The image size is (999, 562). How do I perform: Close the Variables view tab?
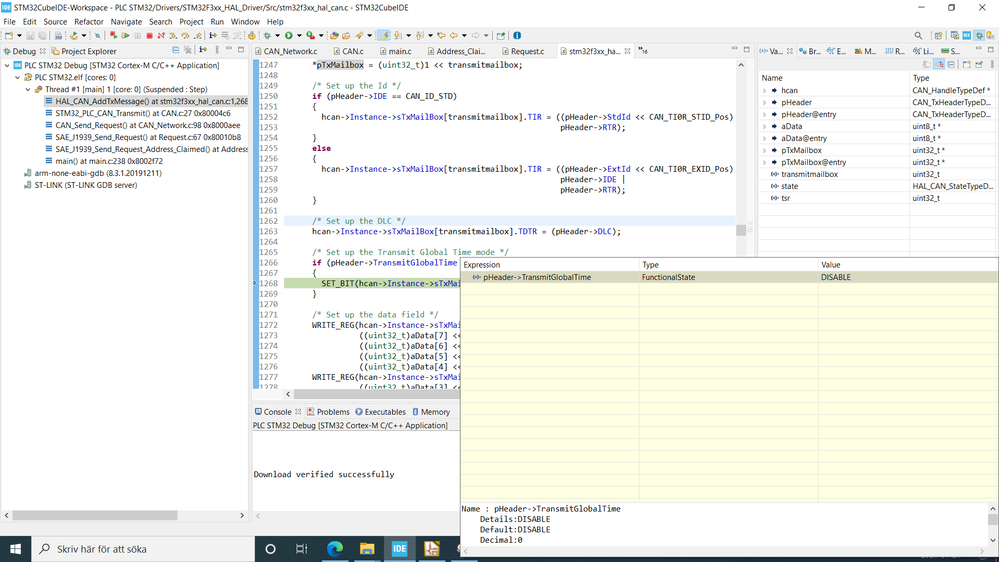pyautogui.click(x=790, y=51)
